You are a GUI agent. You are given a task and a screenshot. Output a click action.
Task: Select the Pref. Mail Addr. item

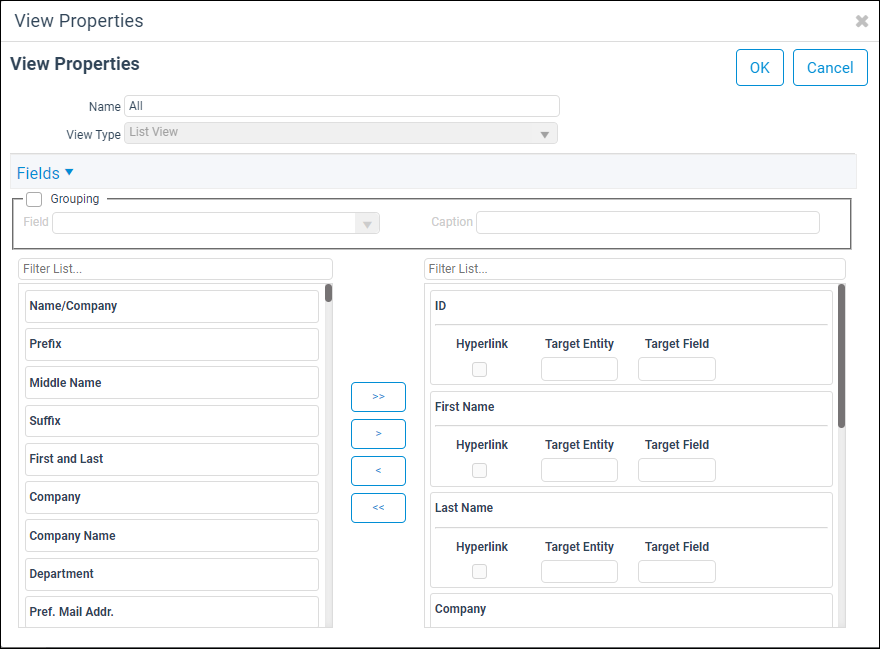[x=172, y=612]
